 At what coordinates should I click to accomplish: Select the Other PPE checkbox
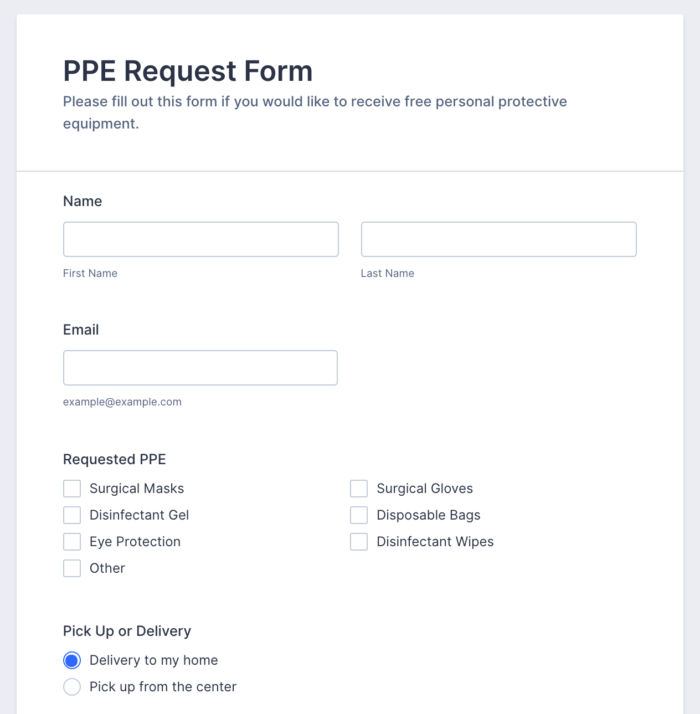point(72,568)
